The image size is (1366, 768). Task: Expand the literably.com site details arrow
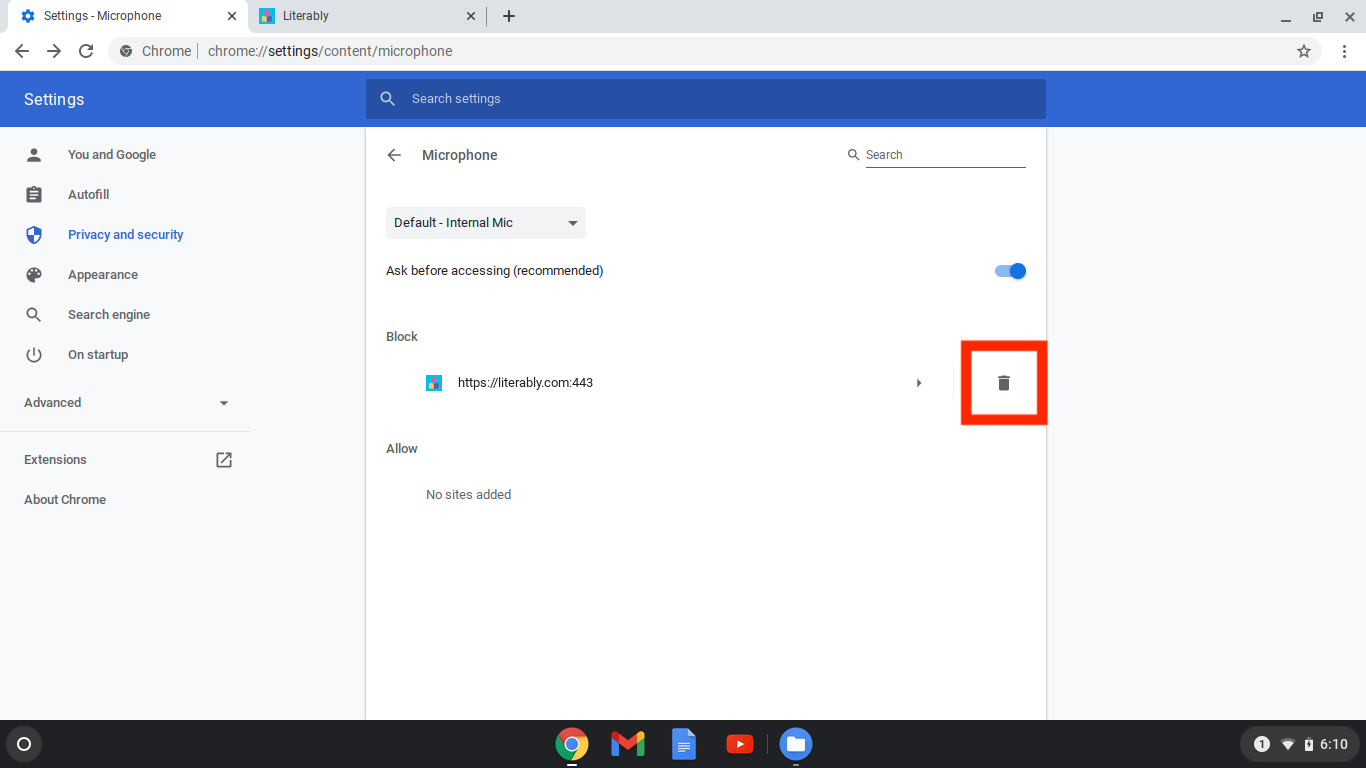pos(919,383)
